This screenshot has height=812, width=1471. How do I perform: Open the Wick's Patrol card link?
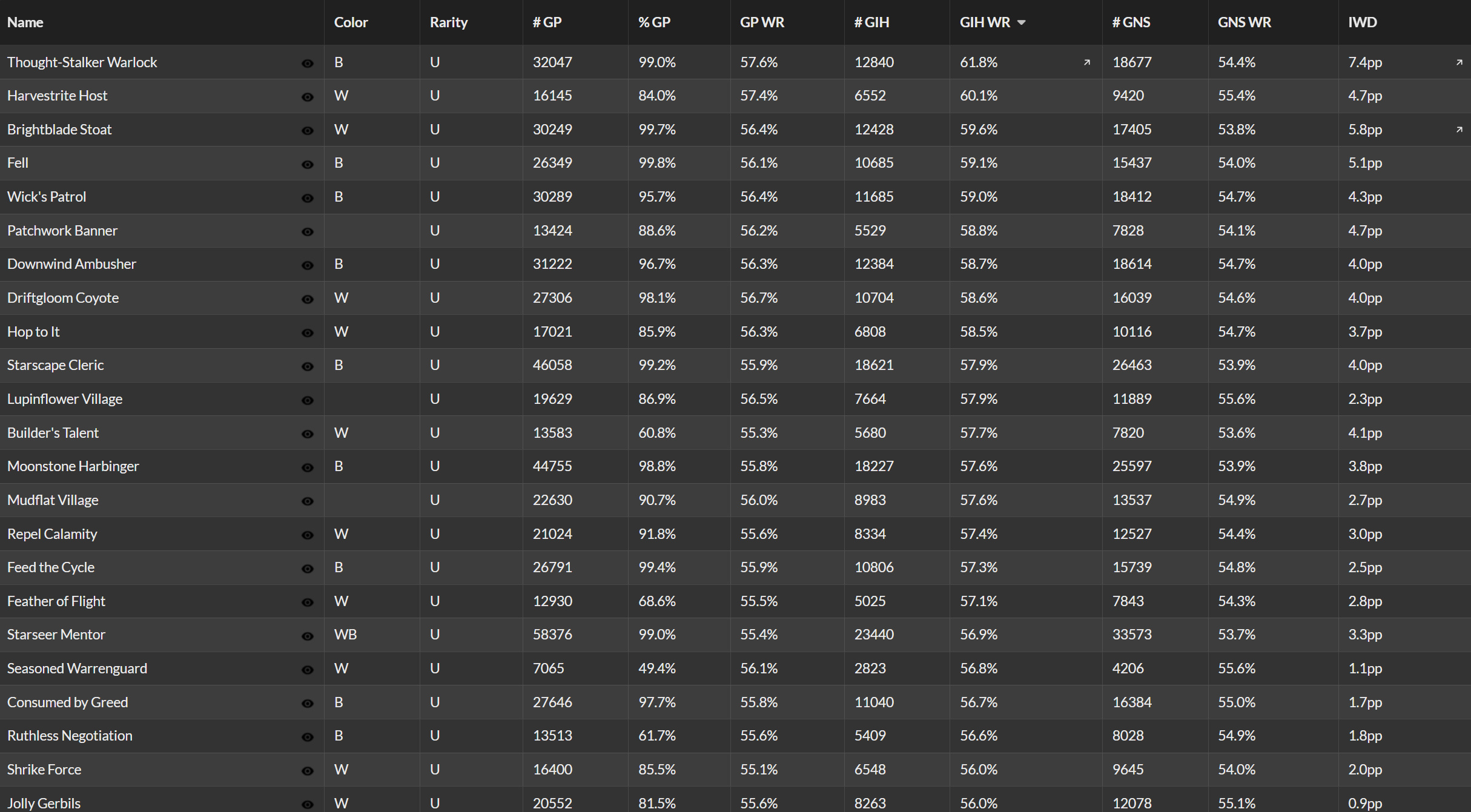coord(47,197)
